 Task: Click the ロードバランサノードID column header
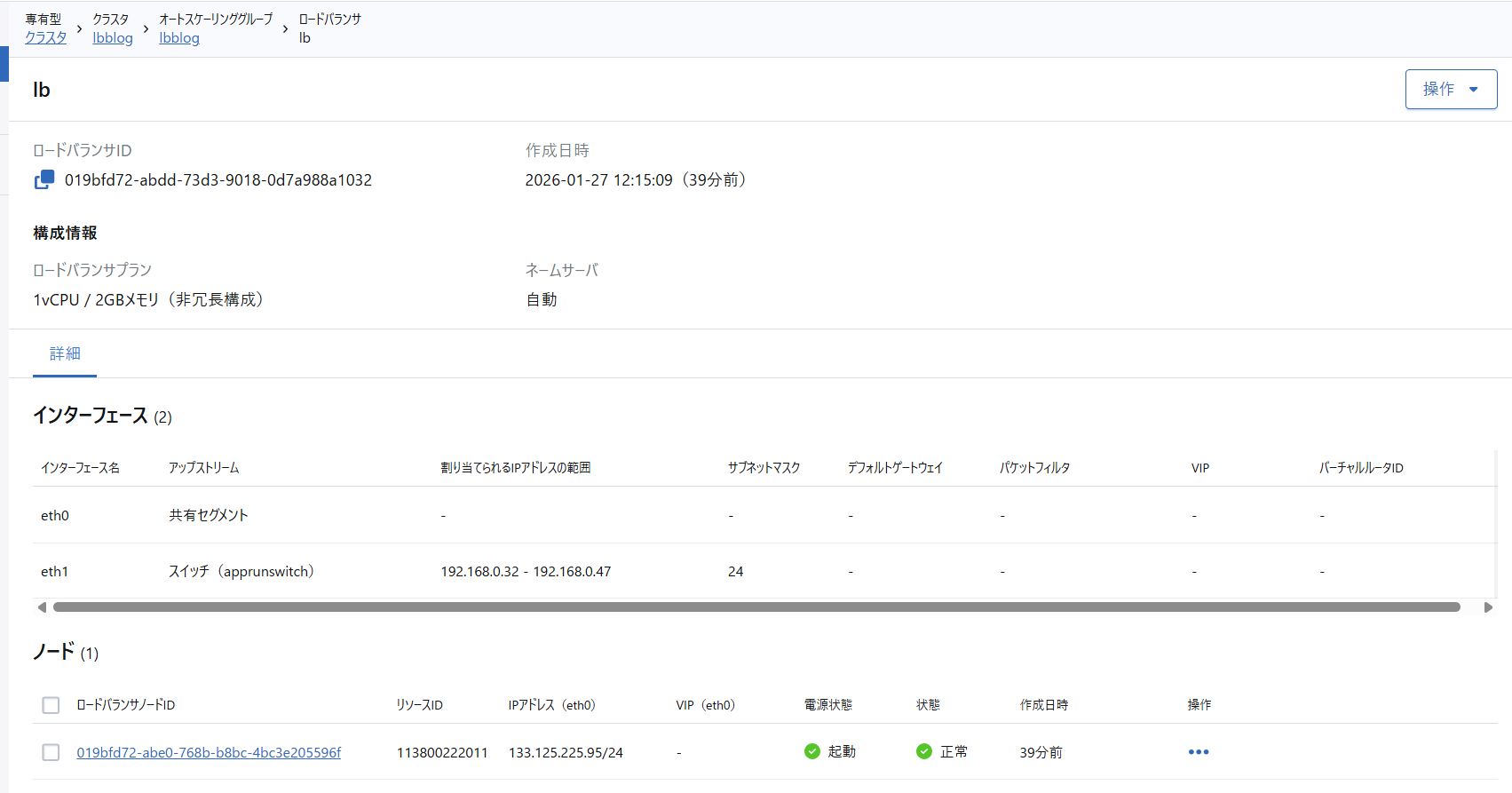pos(126,705)
